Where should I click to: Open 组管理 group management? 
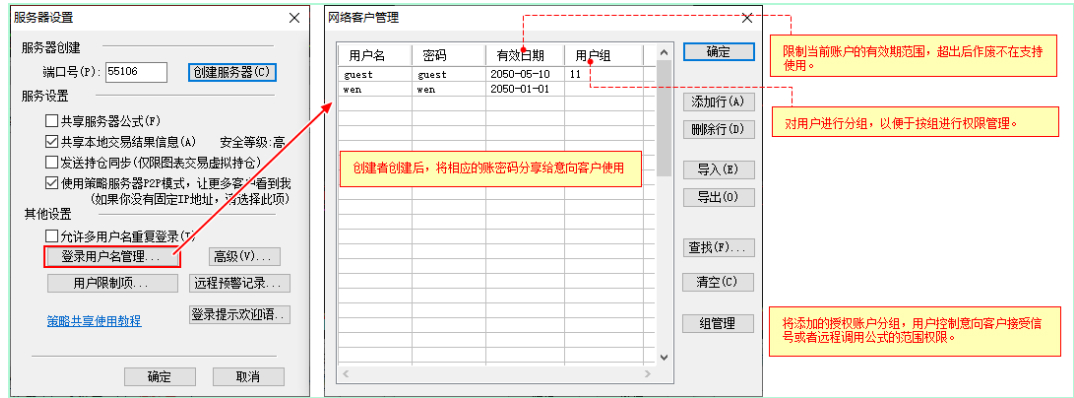click(x=719, y=323)
